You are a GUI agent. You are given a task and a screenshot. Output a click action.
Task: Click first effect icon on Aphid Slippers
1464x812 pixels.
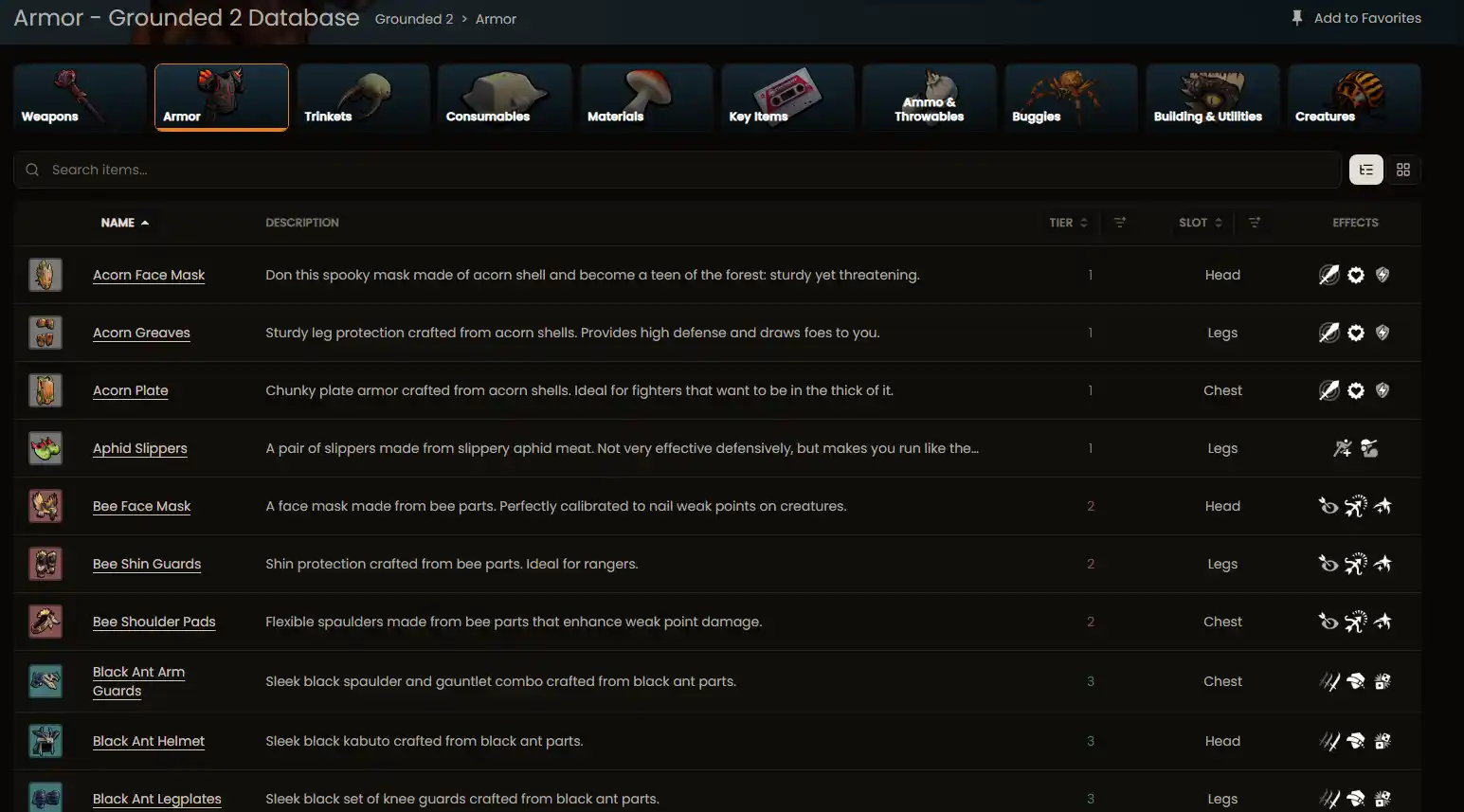1343,448
